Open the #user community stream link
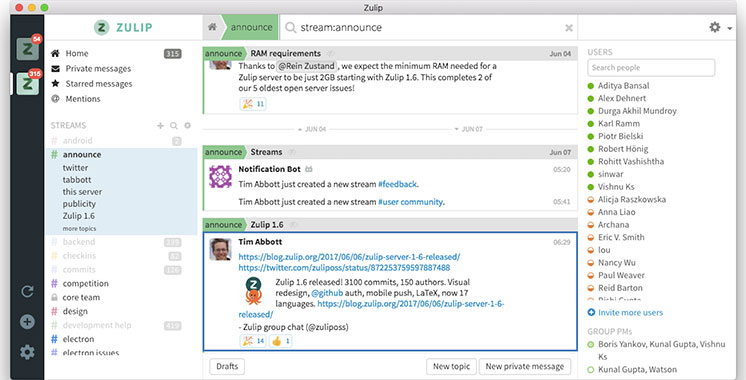 (410, 202)
